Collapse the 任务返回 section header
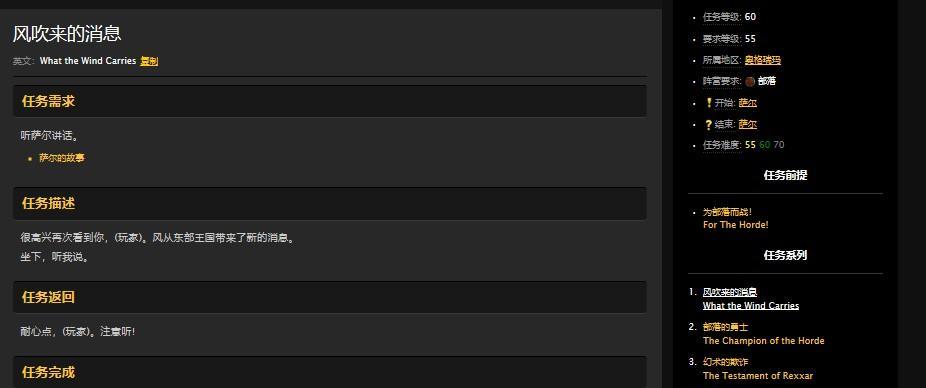 [330, 297]
